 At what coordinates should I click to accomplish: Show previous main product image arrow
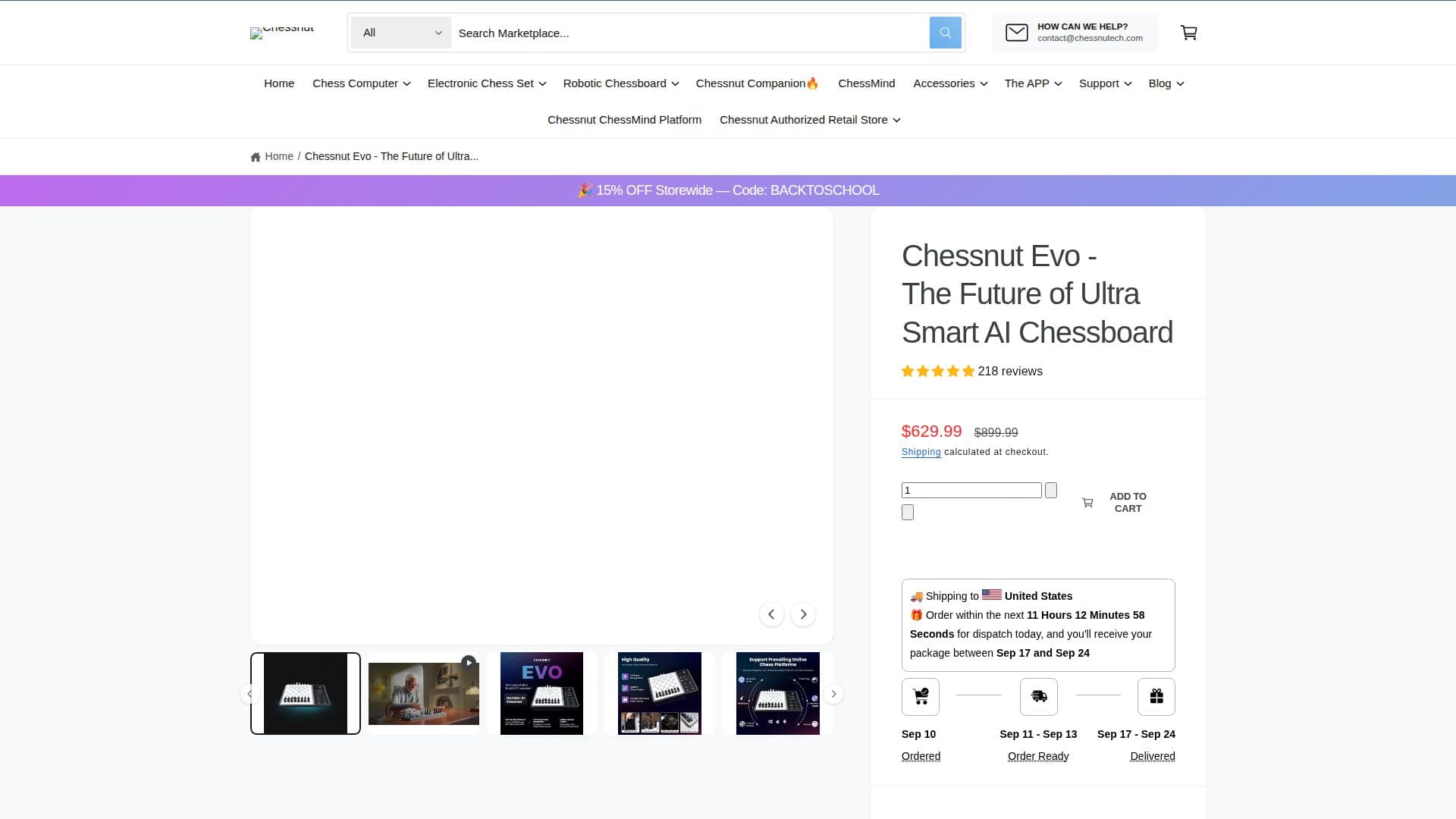click(x=771, y=614)
